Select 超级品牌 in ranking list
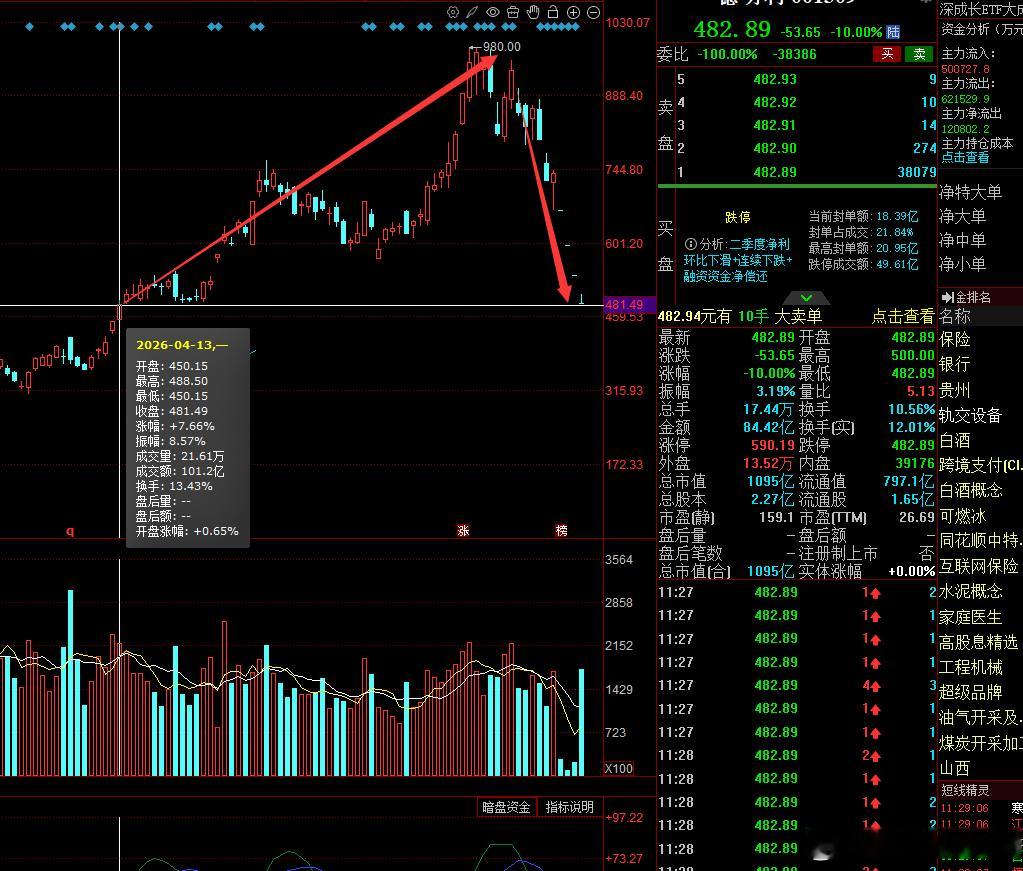This screenshot has width=1023, height=871. [x=970, y=692]
